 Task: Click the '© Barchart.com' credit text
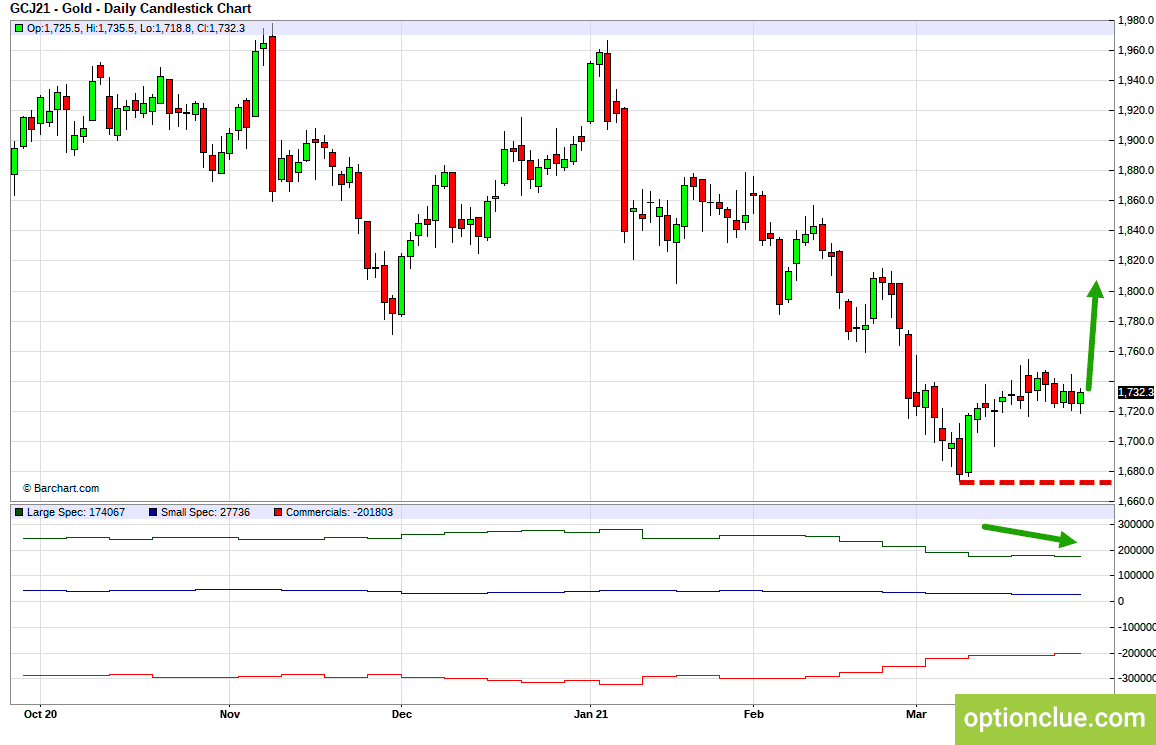61,489
